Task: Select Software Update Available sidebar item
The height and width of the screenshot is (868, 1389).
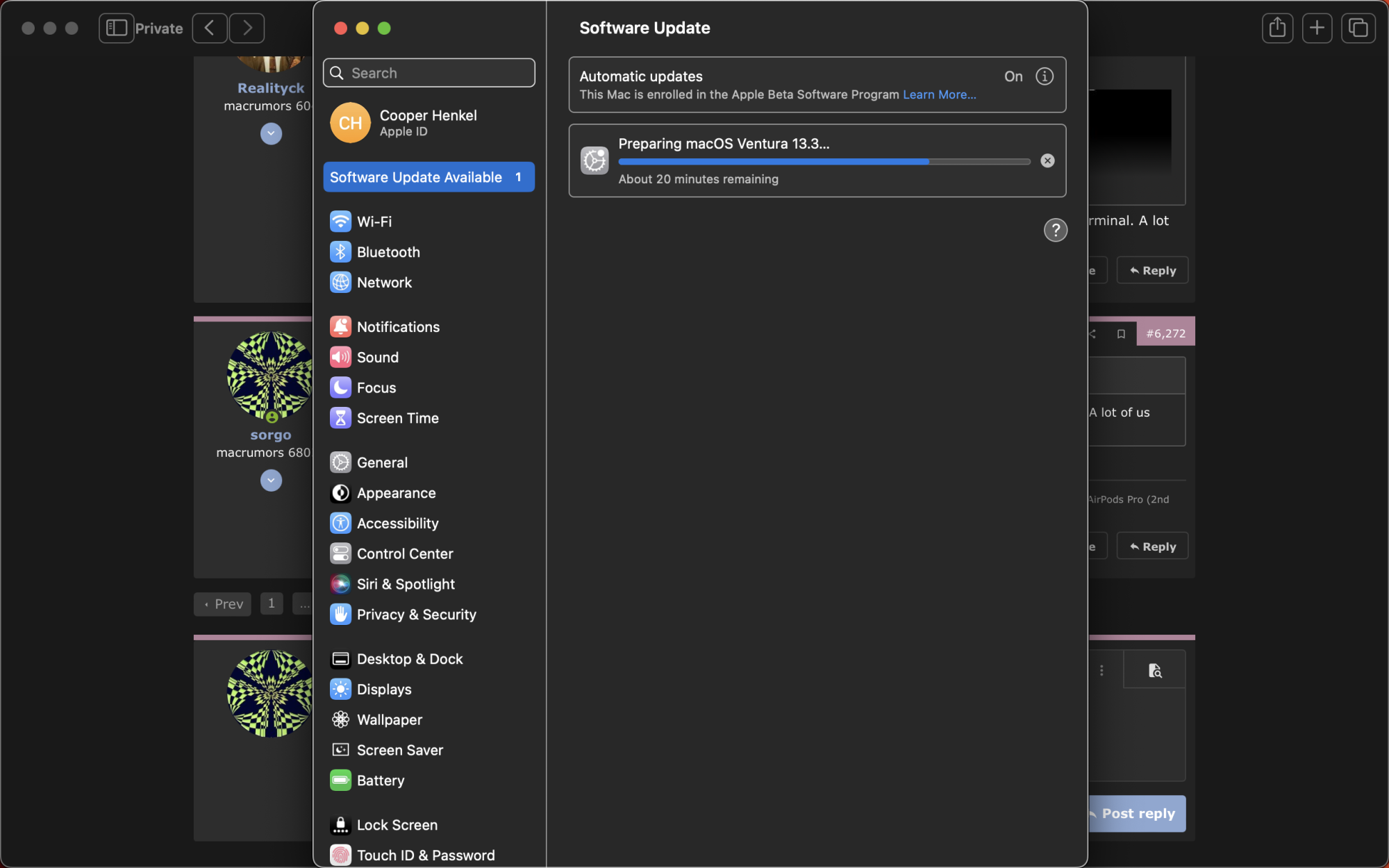Action: (x=429, y=177)
